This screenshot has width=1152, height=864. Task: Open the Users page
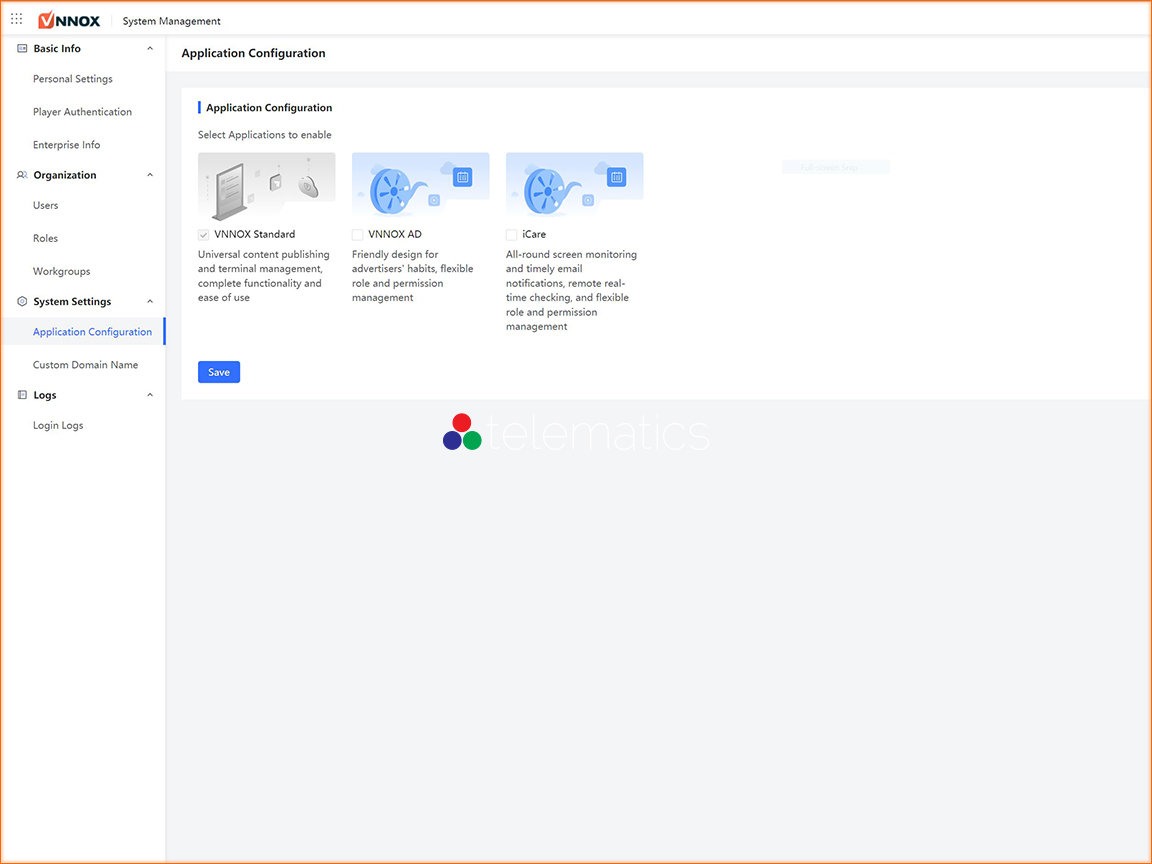click(x=46, y=205)
